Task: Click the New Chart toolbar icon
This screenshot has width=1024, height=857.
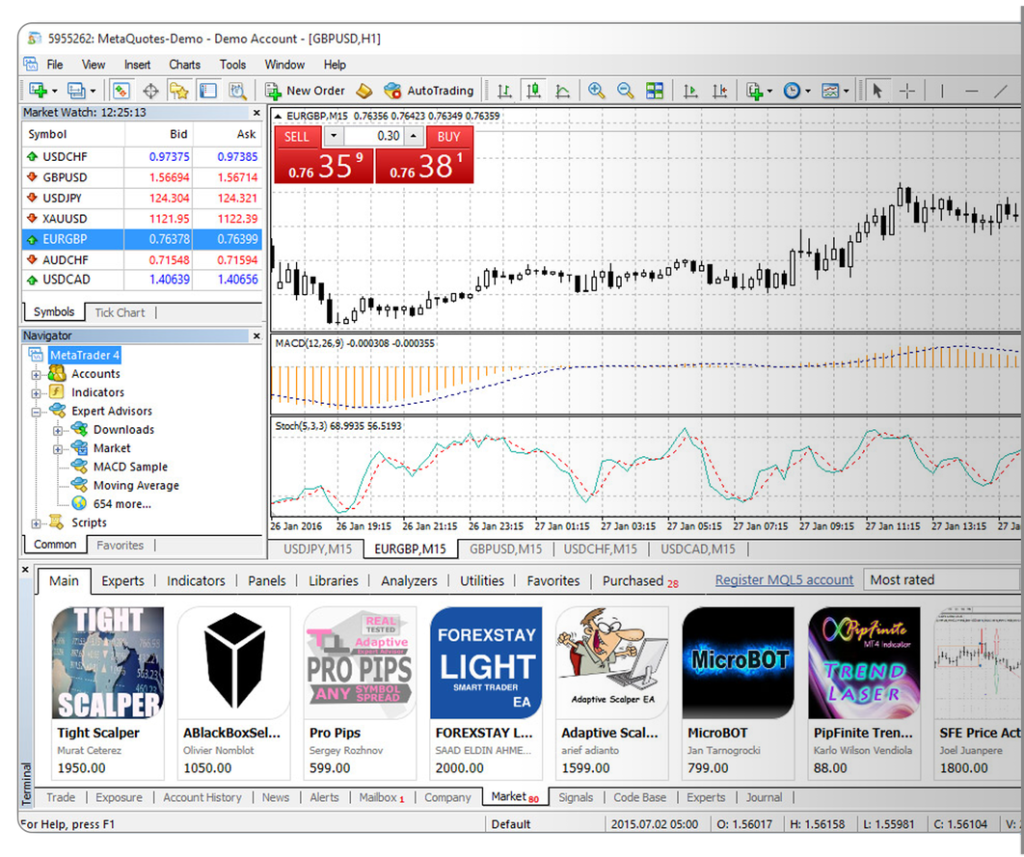Action: pyautogui.click(x=38, y=90)
